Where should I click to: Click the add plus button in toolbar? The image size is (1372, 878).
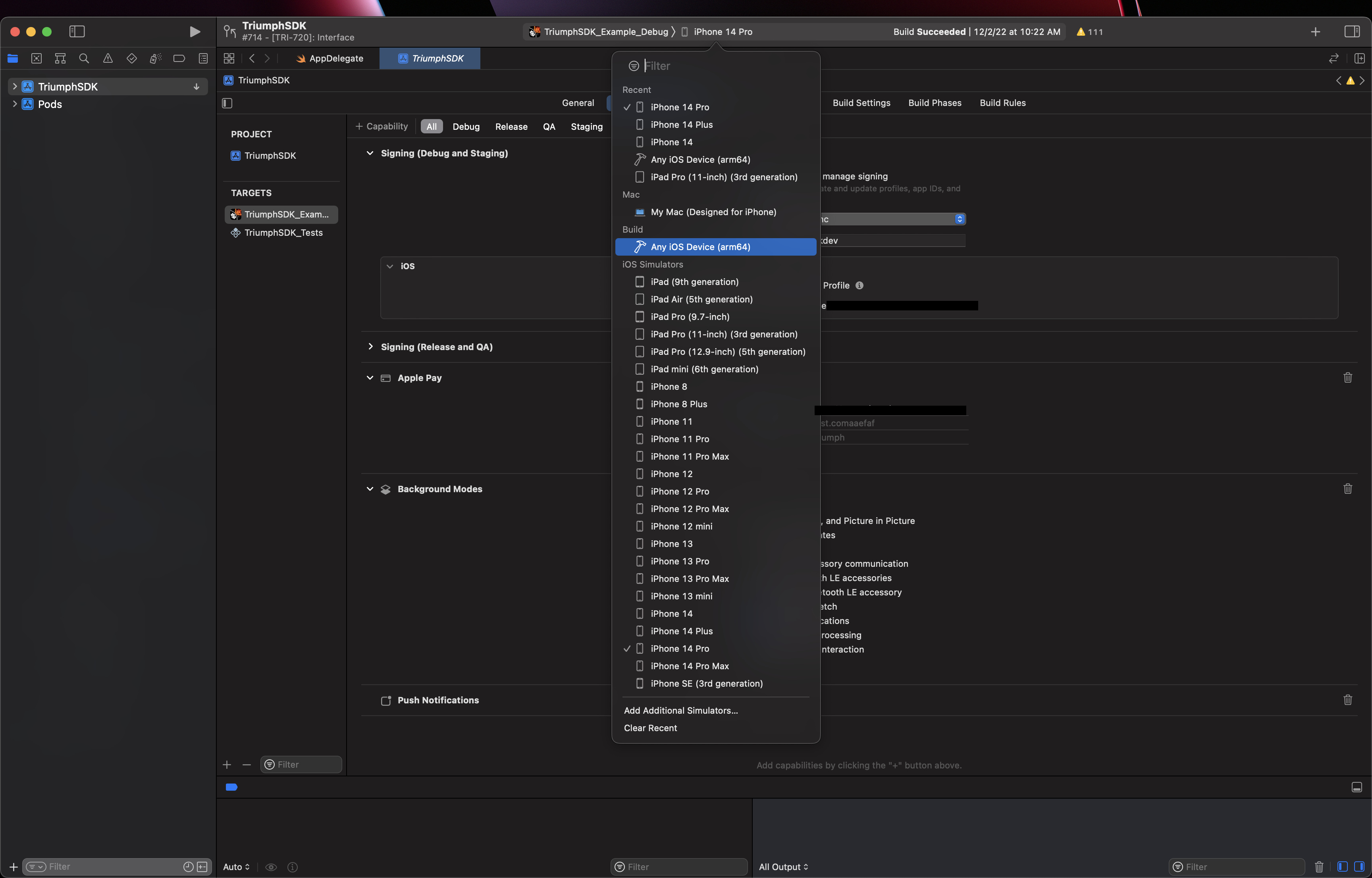tap(1316, 32)
